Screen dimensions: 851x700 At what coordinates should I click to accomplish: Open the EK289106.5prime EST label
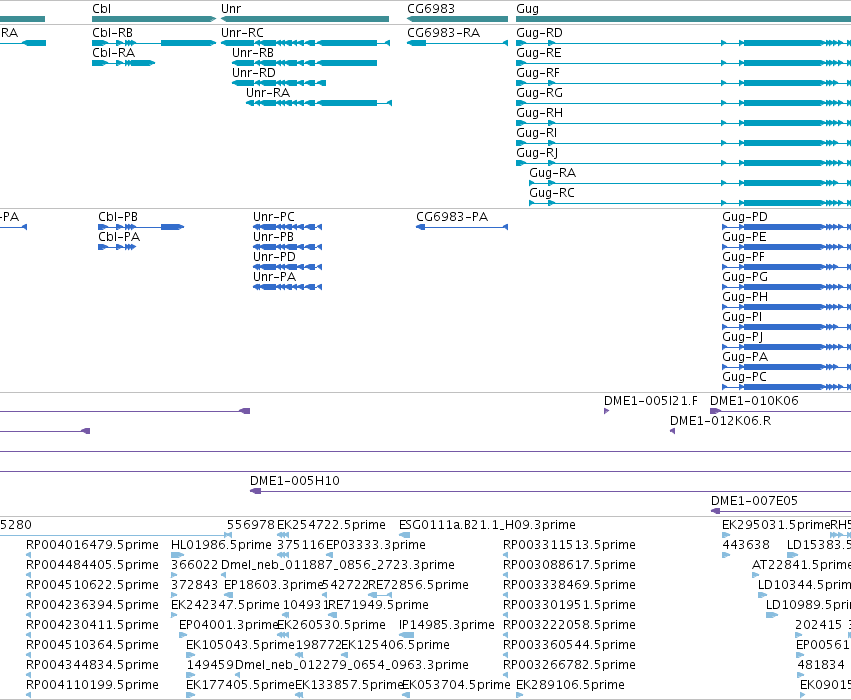tap(570, 685)
